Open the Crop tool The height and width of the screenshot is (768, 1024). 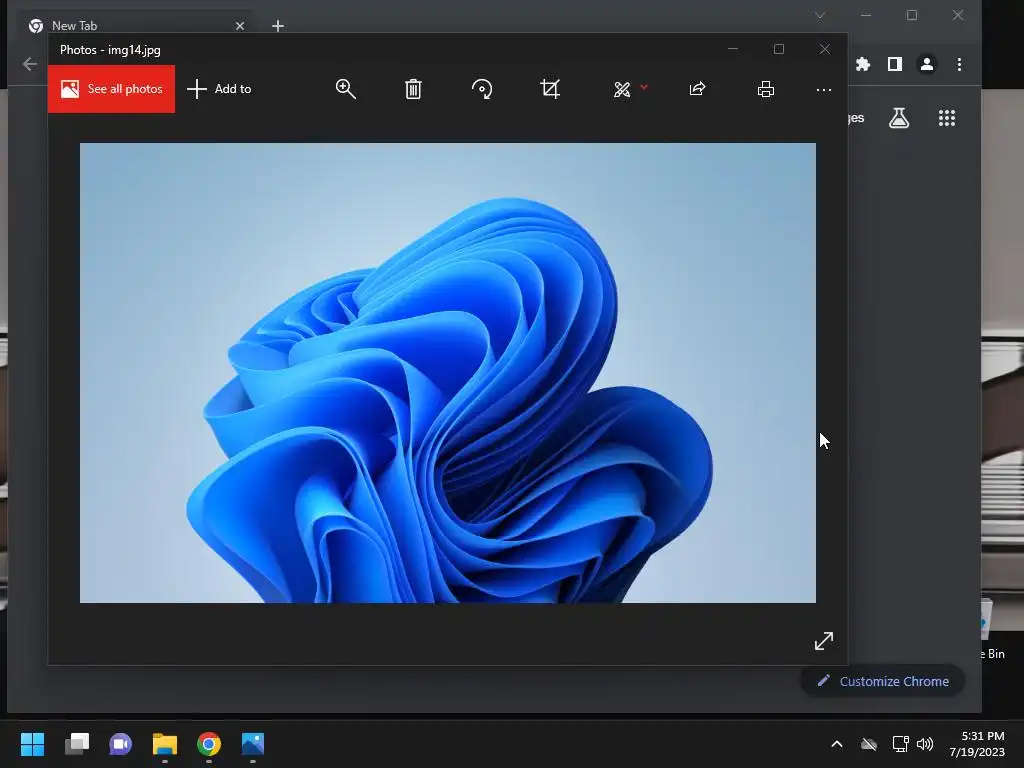coord(551,89)
